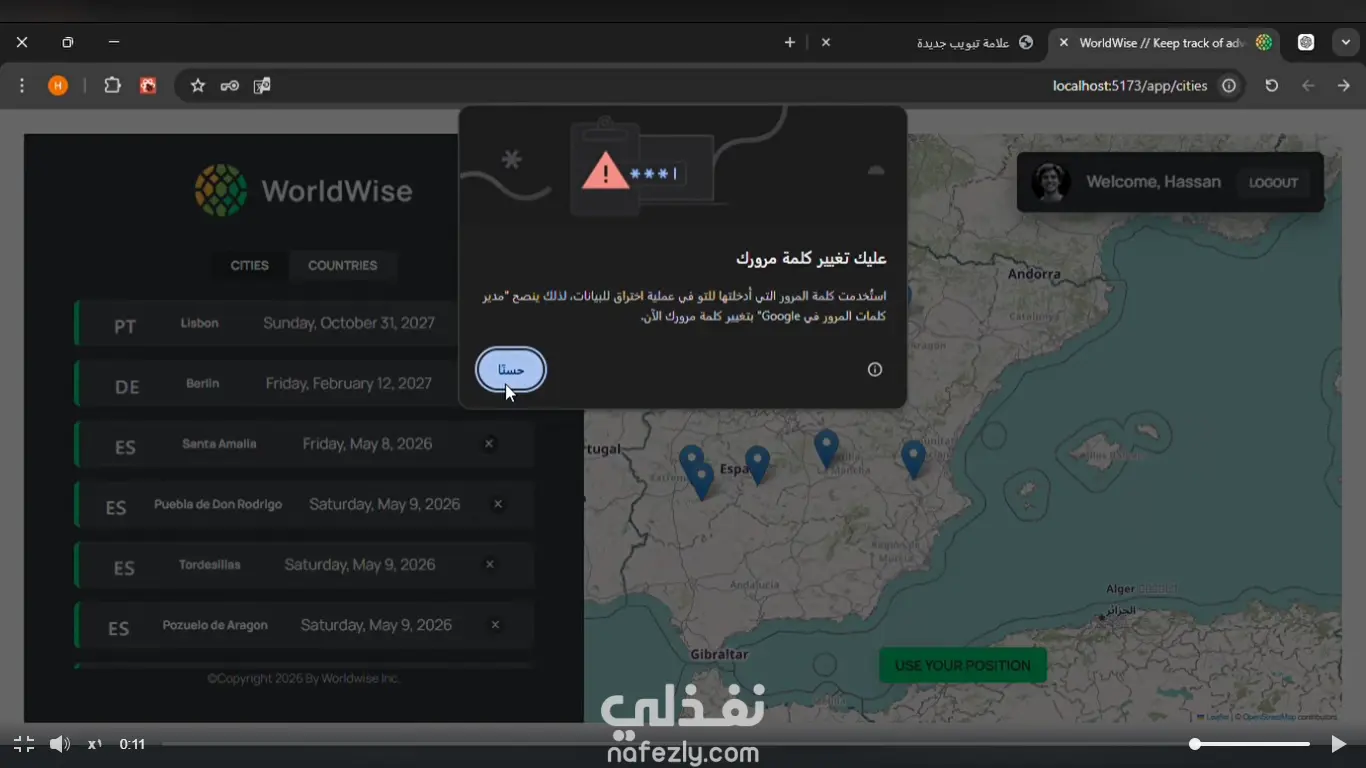Open a new tab with the plus icon

[790, 42]
